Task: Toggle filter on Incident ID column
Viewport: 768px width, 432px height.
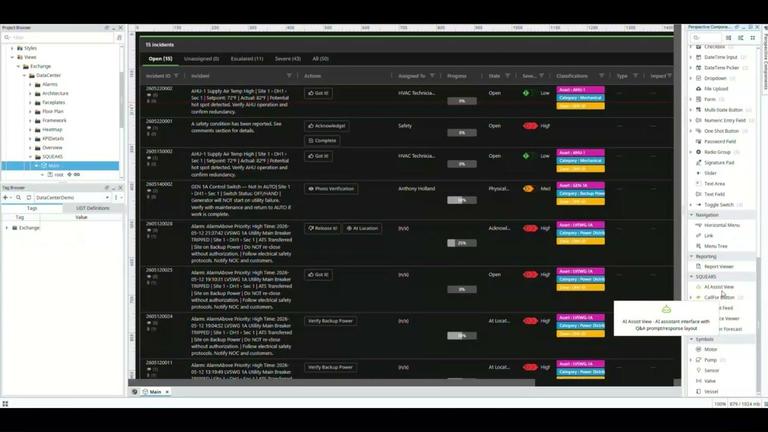Action: click(176, 76)
